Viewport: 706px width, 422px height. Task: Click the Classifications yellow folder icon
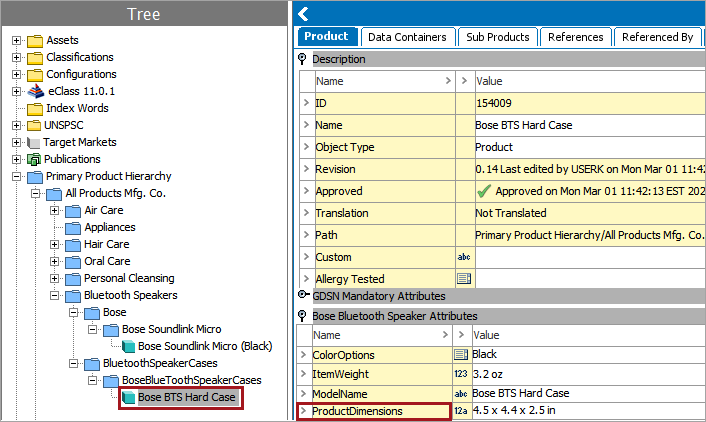coord(35,58)
